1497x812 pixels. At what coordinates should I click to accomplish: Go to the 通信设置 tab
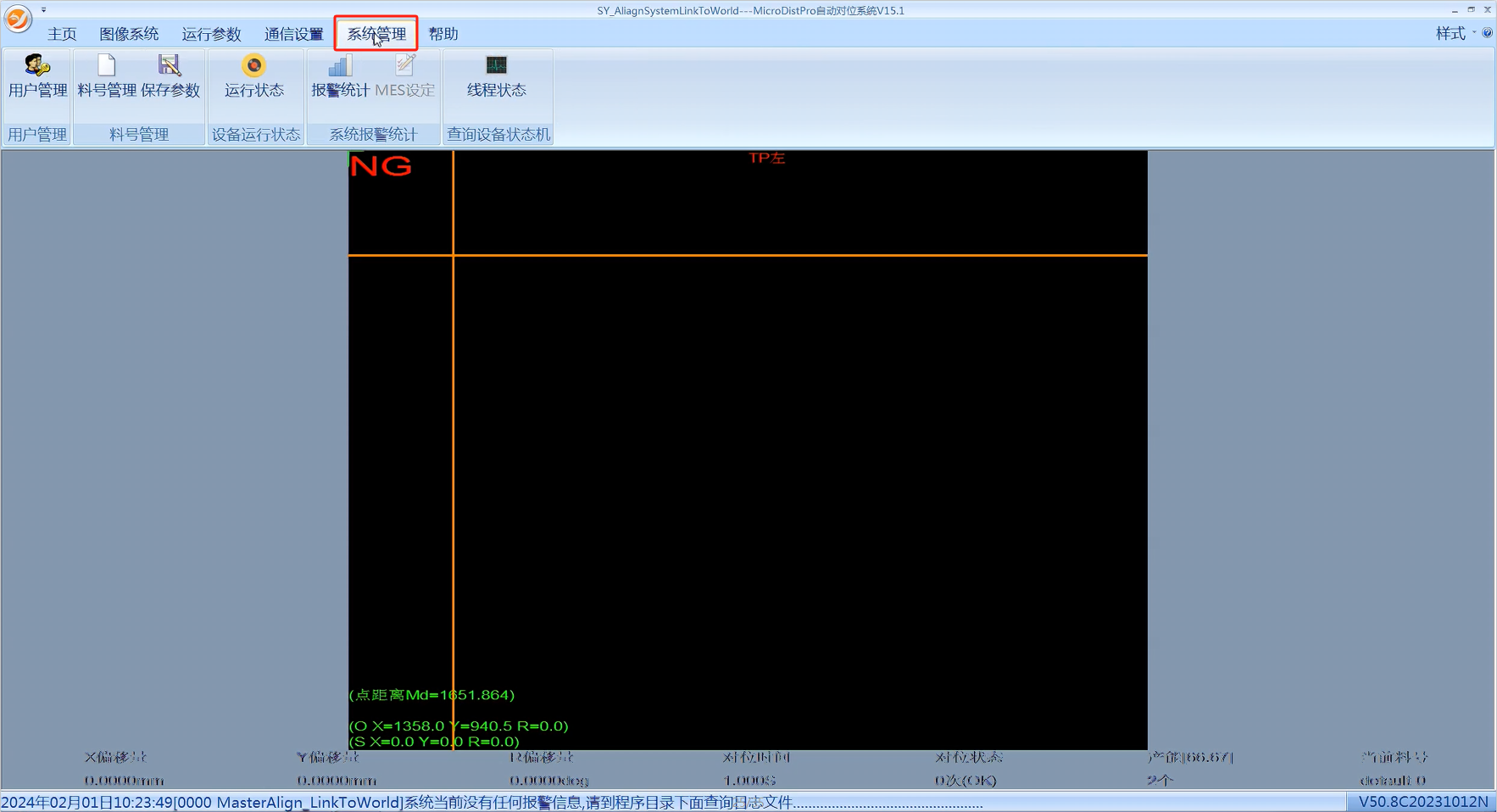(293, 34)
